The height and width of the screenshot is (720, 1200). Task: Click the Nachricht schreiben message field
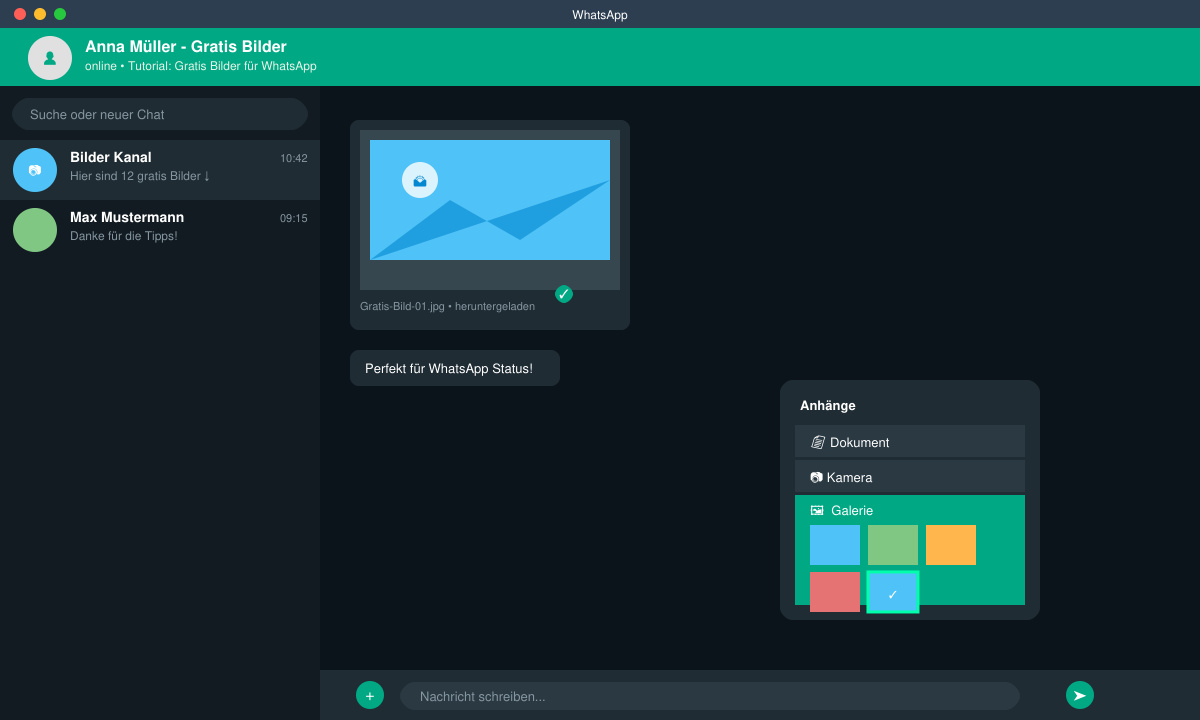(x=710, y=696)
